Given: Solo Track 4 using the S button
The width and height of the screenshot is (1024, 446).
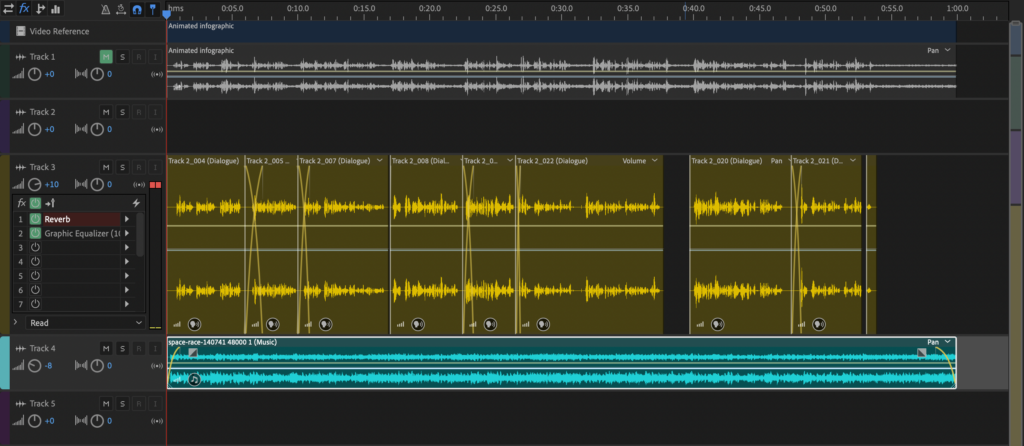Looking at the screenshot, I should click(123, 349).
